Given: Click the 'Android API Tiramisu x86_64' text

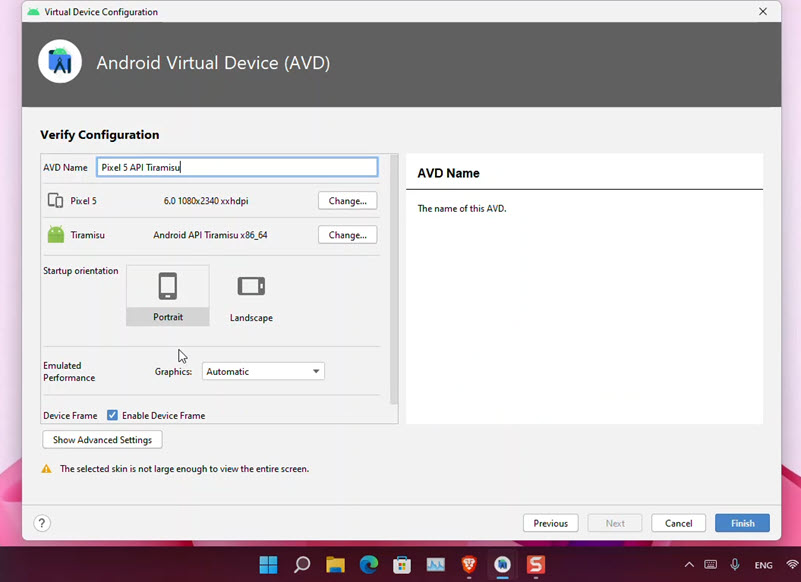Looking at the screenshot, I should point(210,235).
